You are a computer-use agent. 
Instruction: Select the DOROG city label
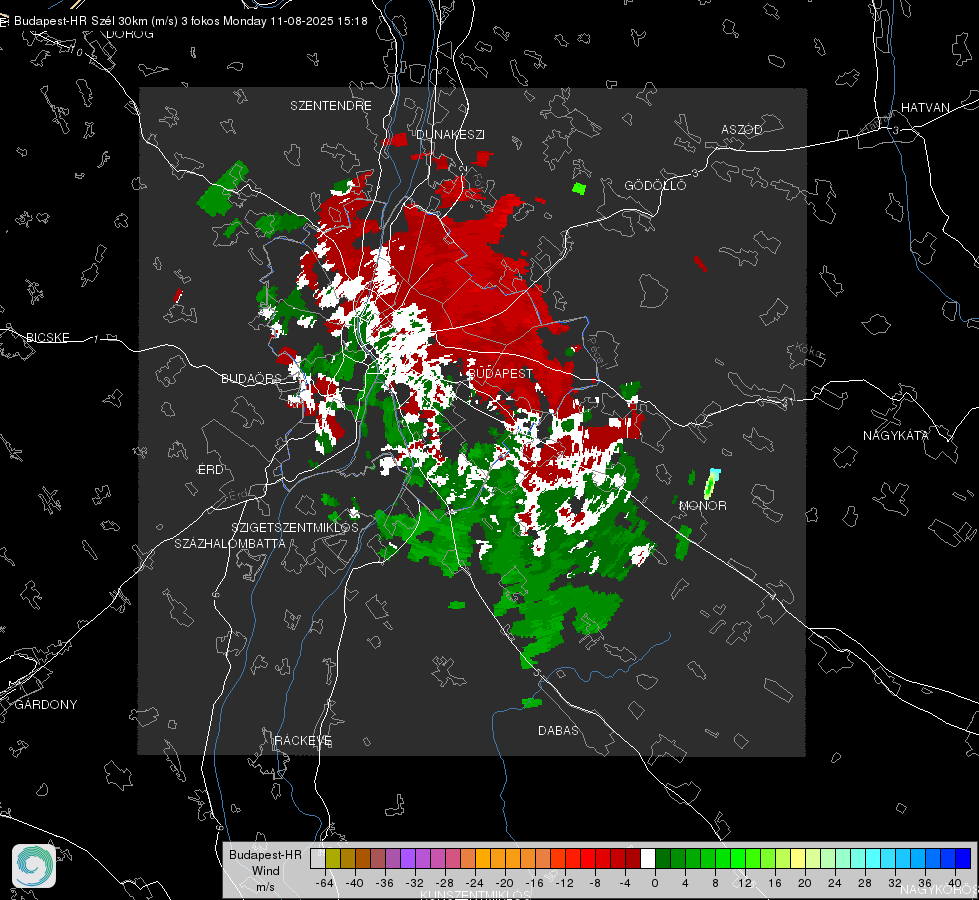(x=130, y=34)
